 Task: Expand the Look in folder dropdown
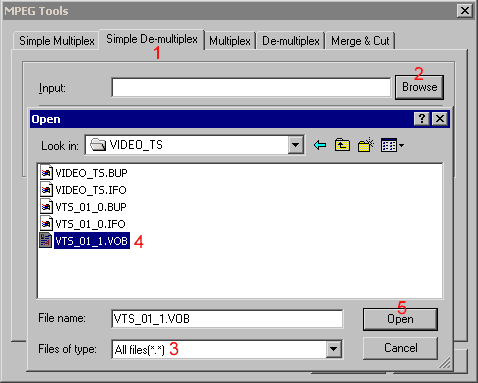[295, 145]
